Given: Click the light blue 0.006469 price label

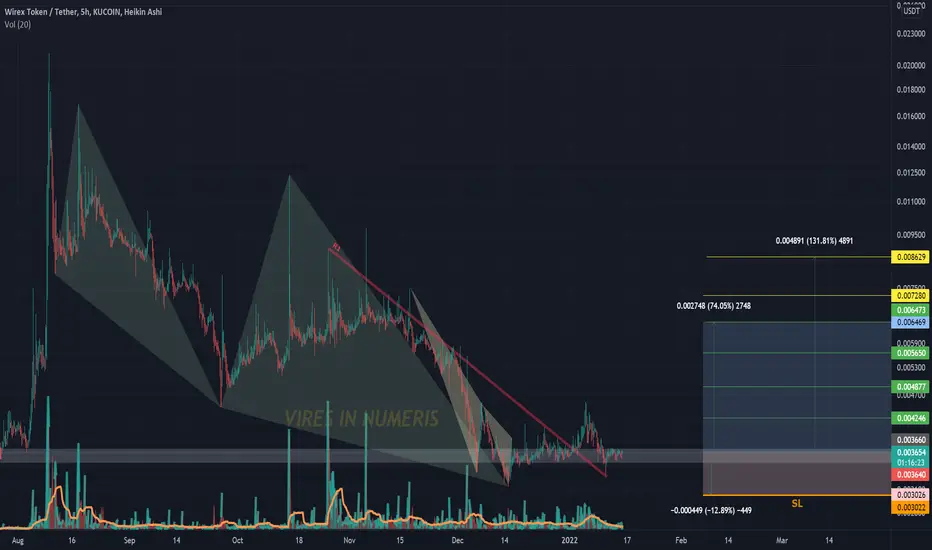Looking at the screenshot, I should [x=911, y=322].
